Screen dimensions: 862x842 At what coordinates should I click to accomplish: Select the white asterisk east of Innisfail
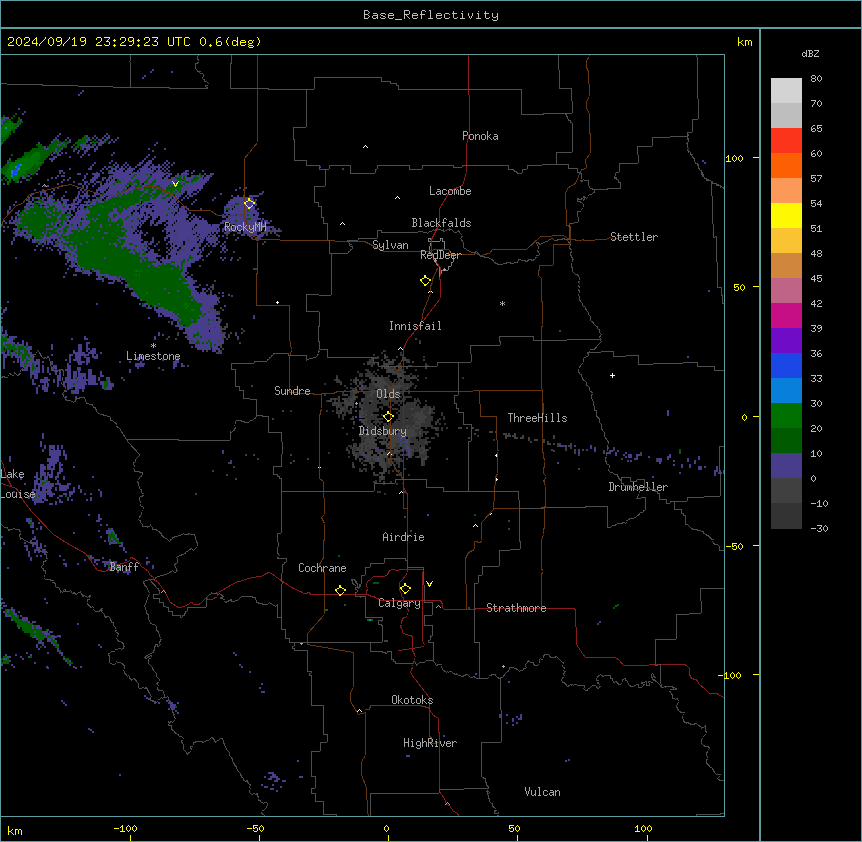pos(502,303)
